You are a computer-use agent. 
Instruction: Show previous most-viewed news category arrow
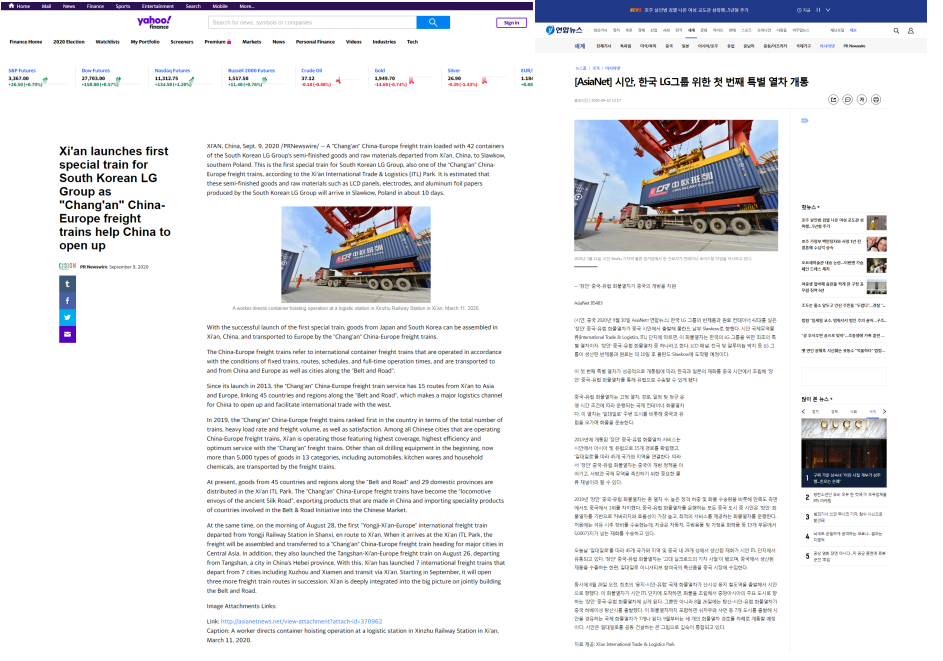pyautogui.click(x=803, y=411)
